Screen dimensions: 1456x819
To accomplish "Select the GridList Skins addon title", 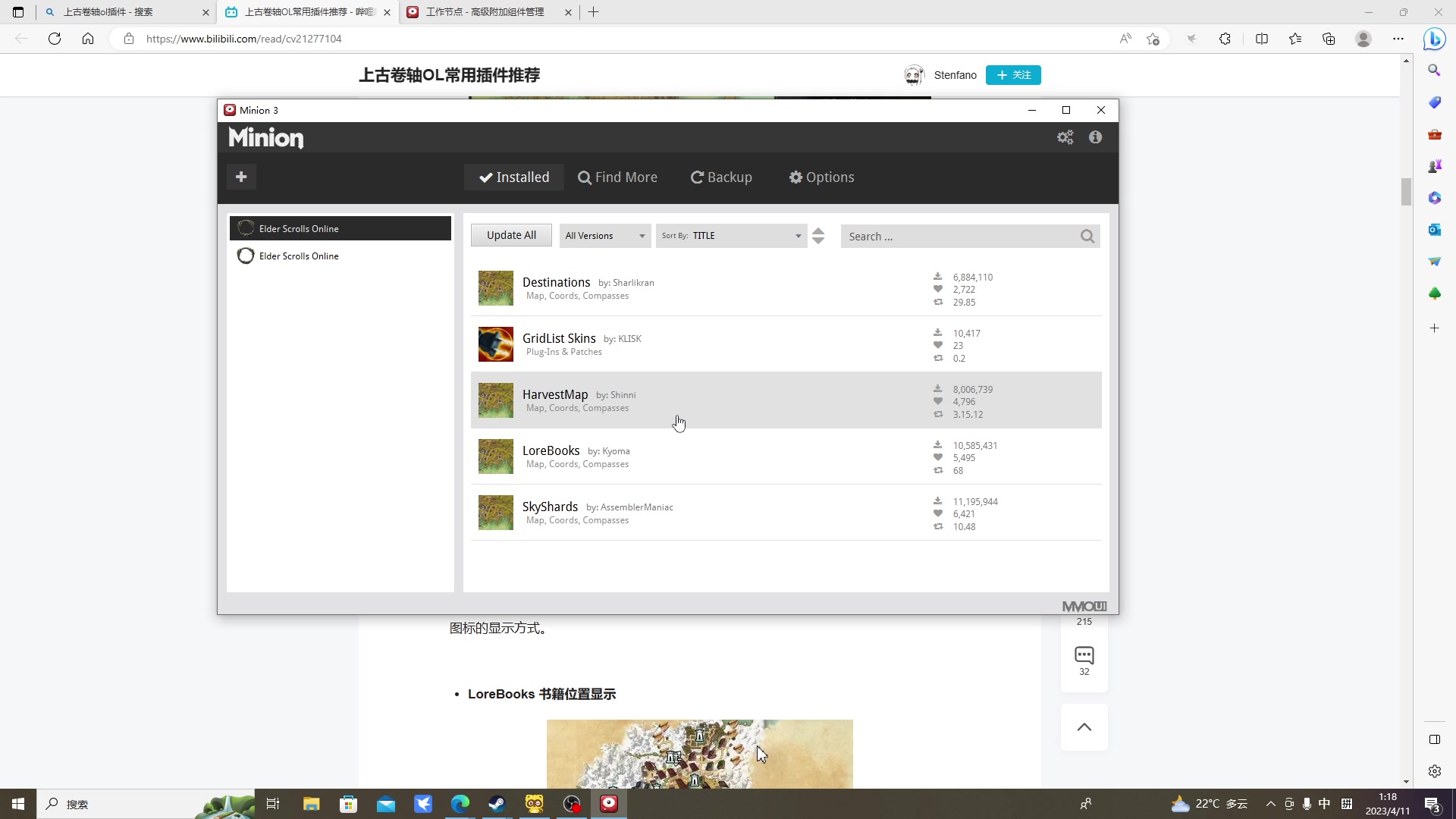I will [559, 338].
